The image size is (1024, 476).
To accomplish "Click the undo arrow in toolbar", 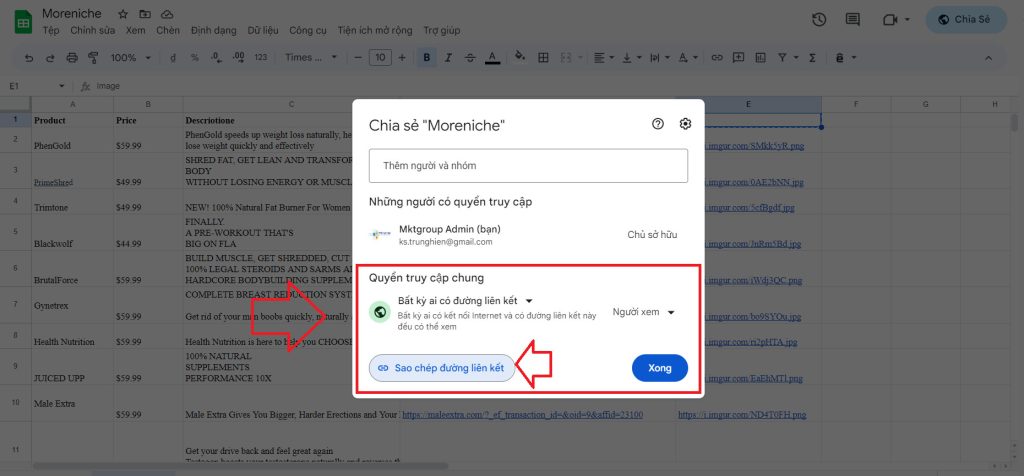I will 28,58.
